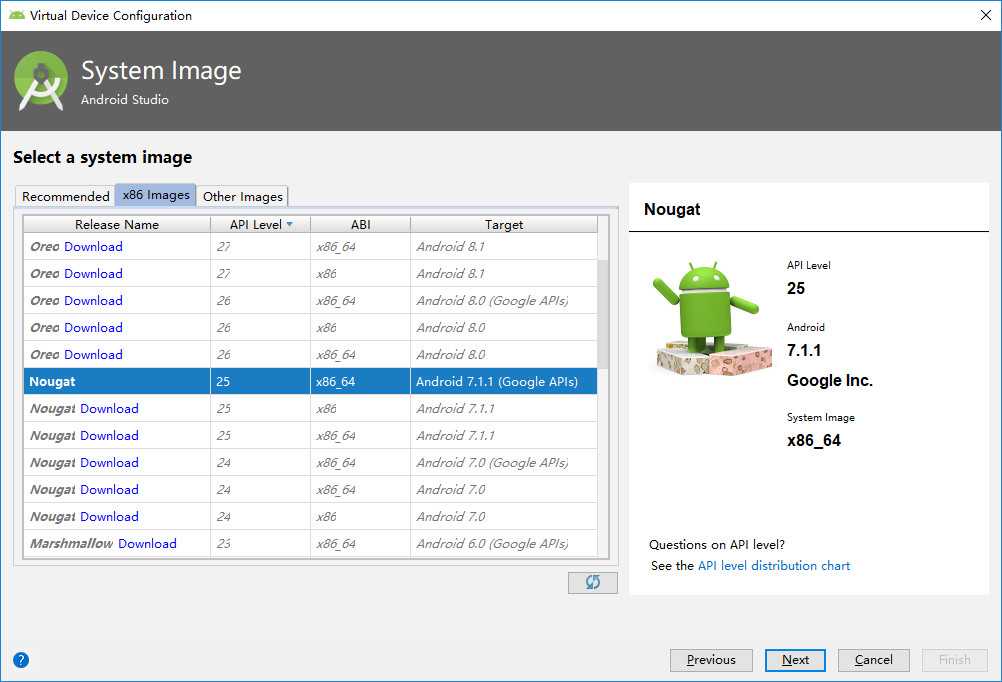Download Oreo API 26 plain x86 Android 8.0
Image resolution: width=1002 pixels, height=682 pixels.
[93, 327]
